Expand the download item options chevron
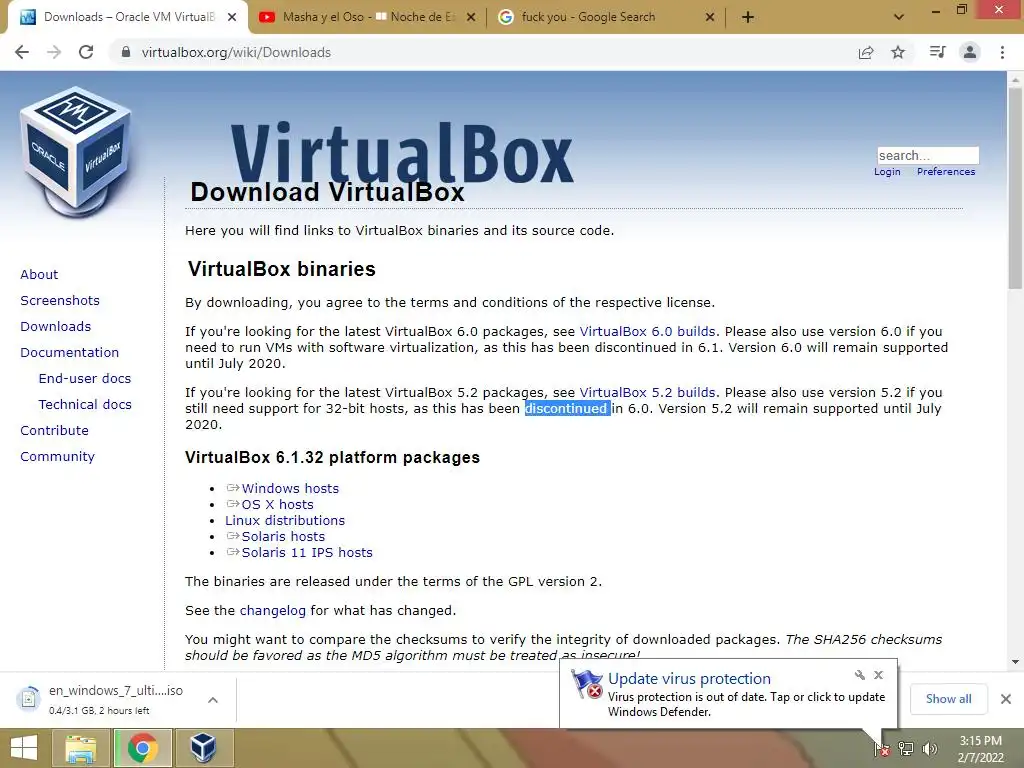This screenshot has height=768, width=1024. click(x=213, y=699)
